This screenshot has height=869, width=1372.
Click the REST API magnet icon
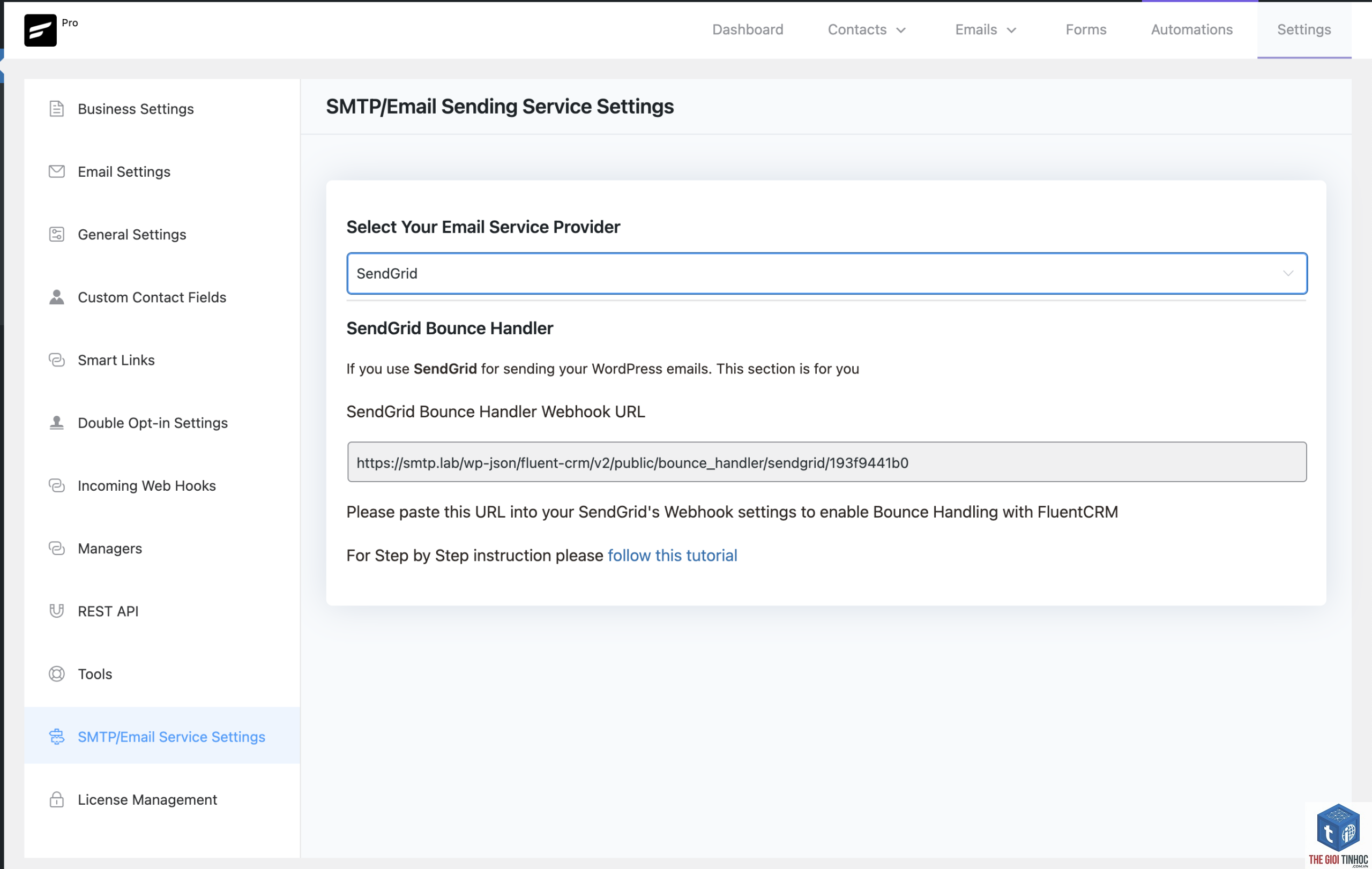pos(56,611)
